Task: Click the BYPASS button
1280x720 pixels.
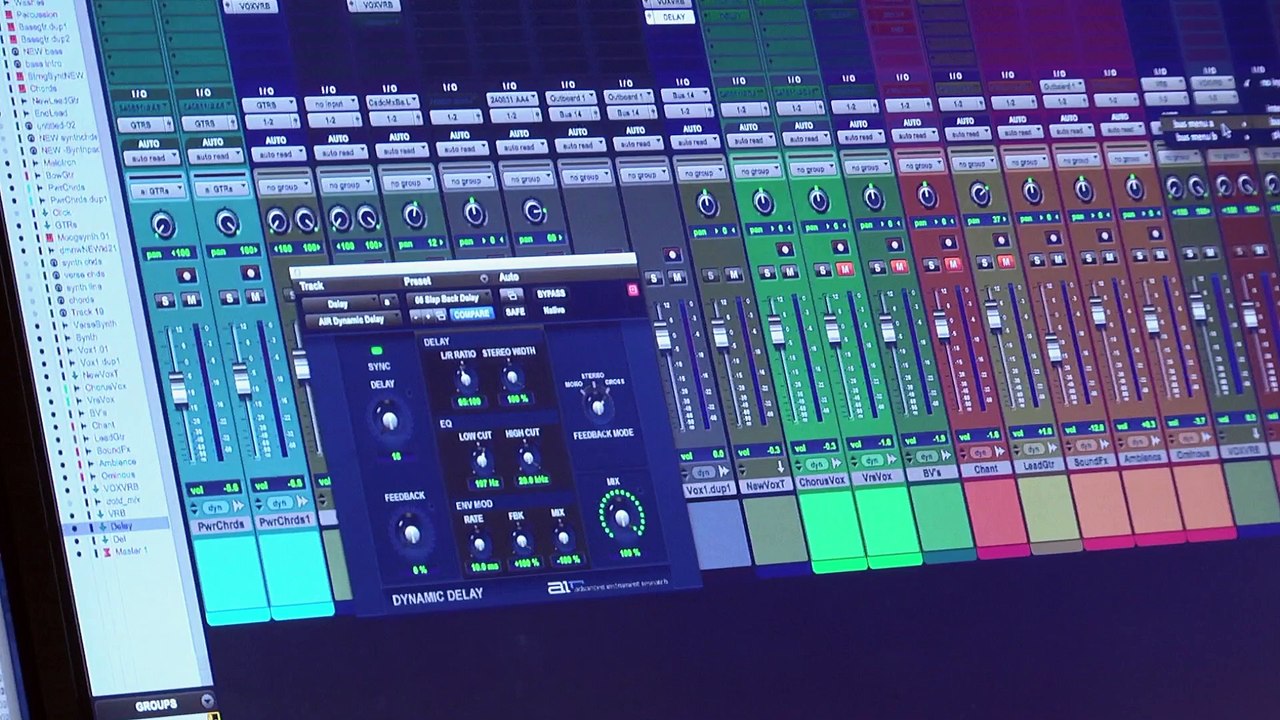Action: pos(551,294)
